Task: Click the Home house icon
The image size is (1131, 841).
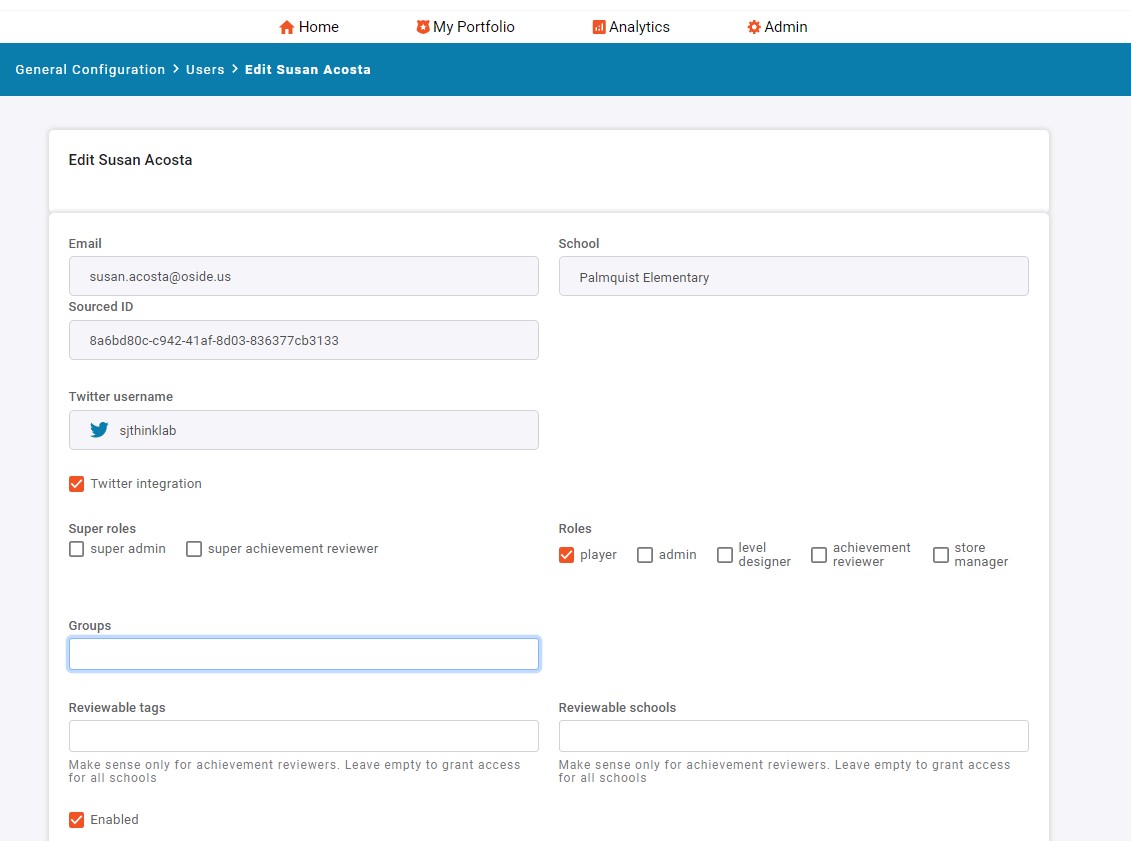Action: pos(287,27)
